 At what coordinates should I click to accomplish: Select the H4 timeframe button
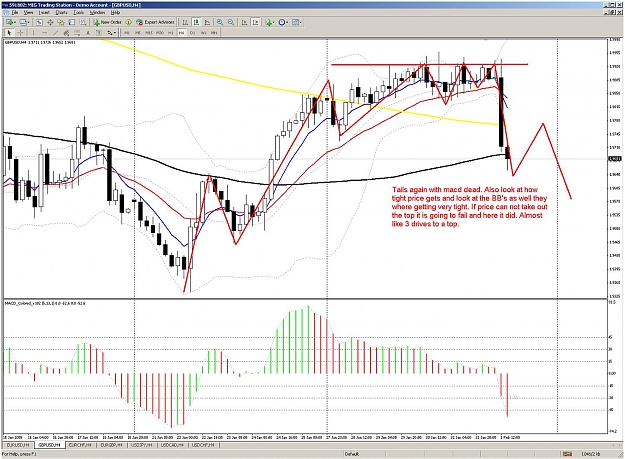click(x=181, y=33)
